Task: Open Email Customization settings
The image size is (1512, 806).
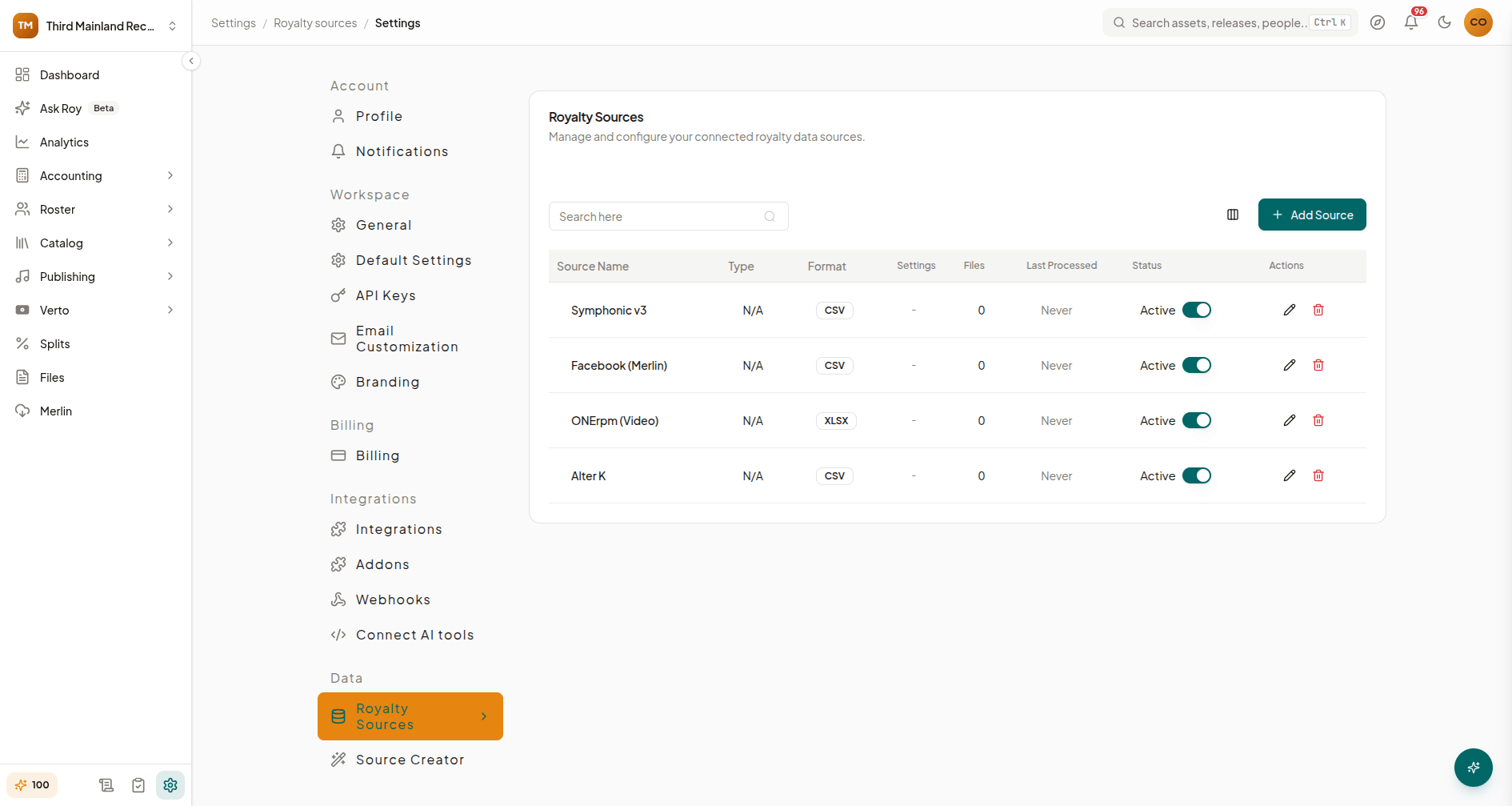Action: click(410, 339)
